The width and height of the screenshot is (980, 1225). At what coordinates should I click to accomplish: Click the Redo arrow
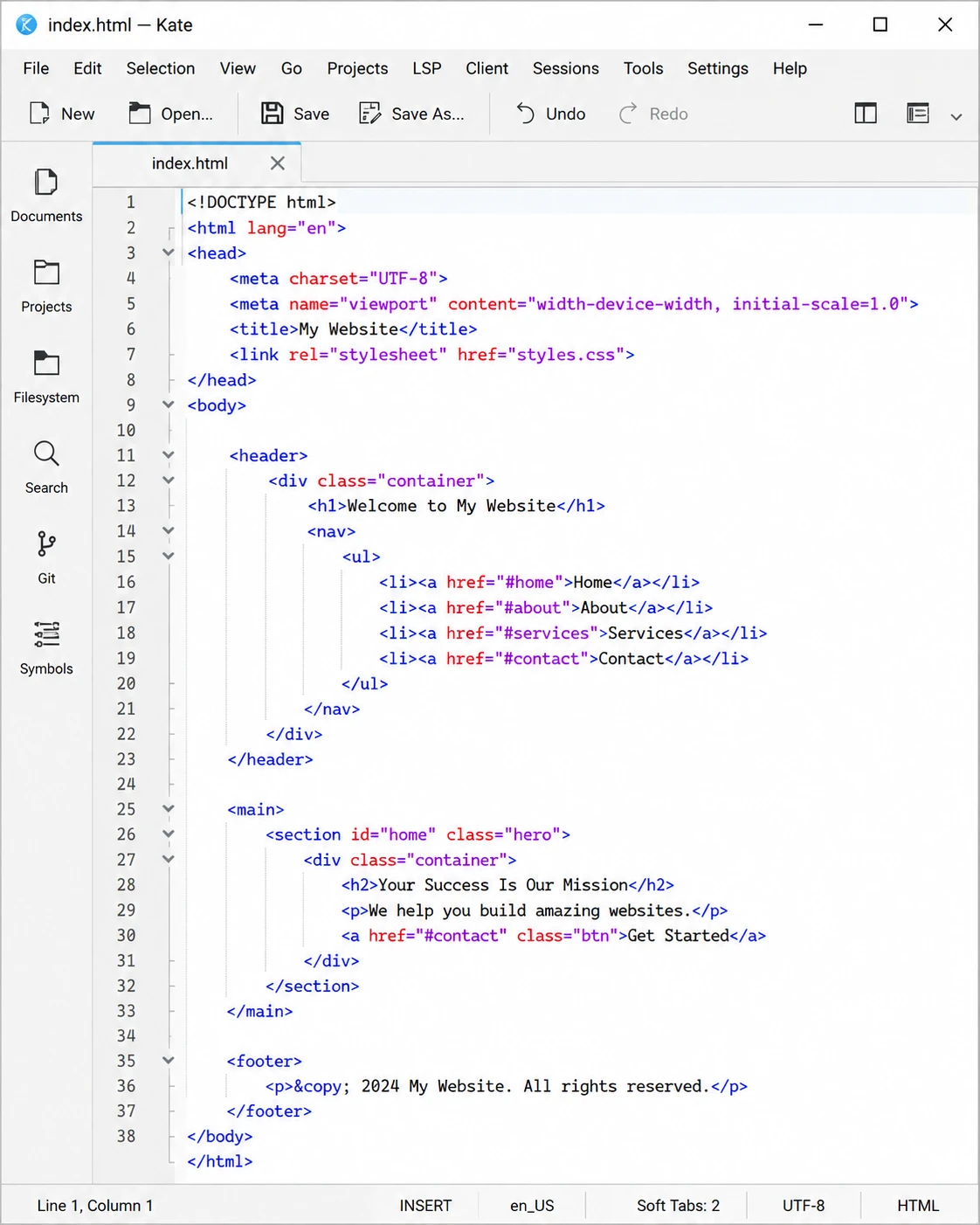pyautogui.click(x=628, y=114)
